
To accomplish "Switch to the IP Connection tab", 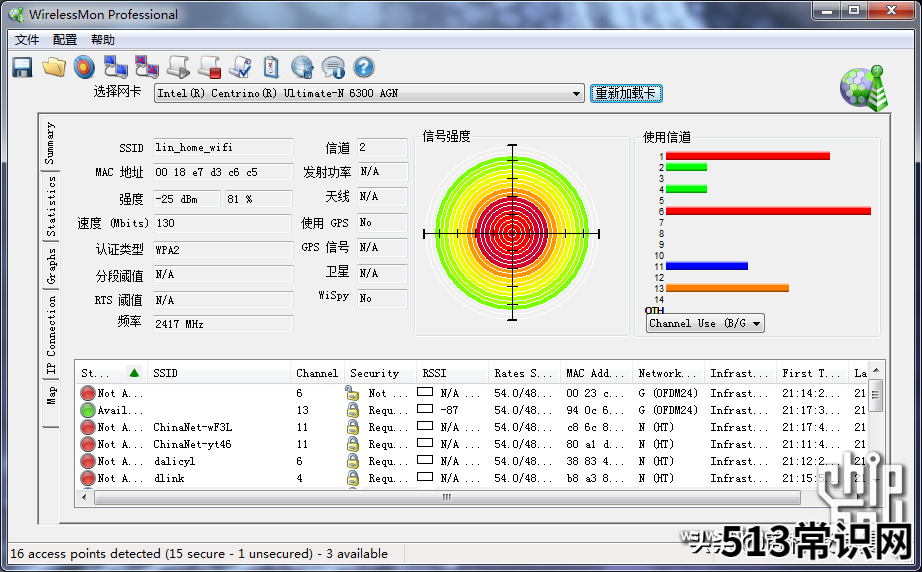I will (52, 335).
